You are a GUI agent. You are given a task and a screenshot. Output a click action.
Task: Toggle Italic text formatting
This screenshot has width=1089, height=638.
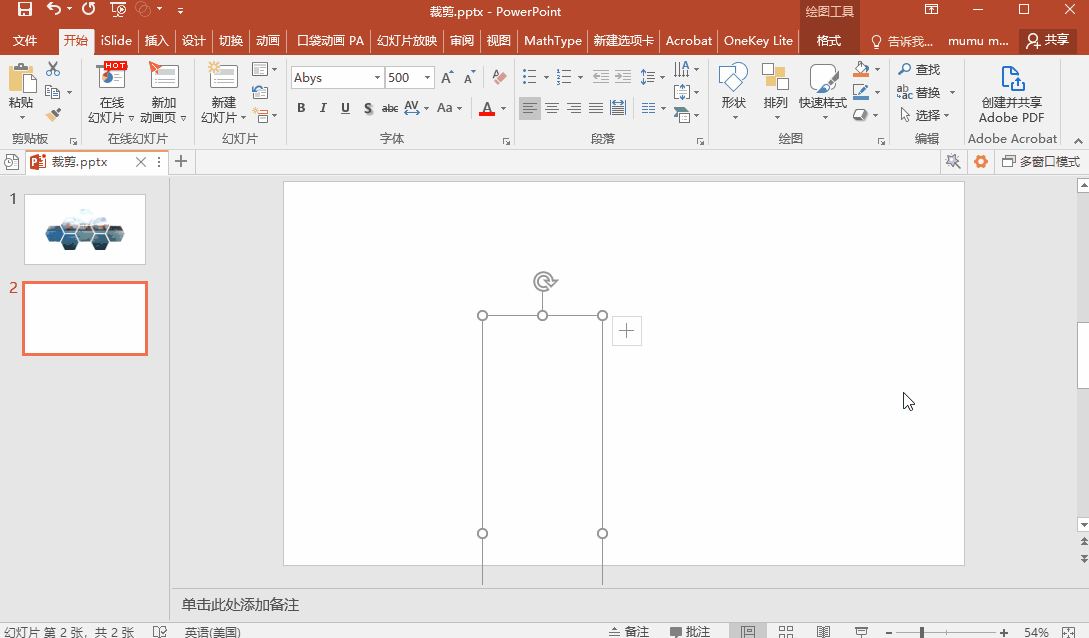pos(323,108)
